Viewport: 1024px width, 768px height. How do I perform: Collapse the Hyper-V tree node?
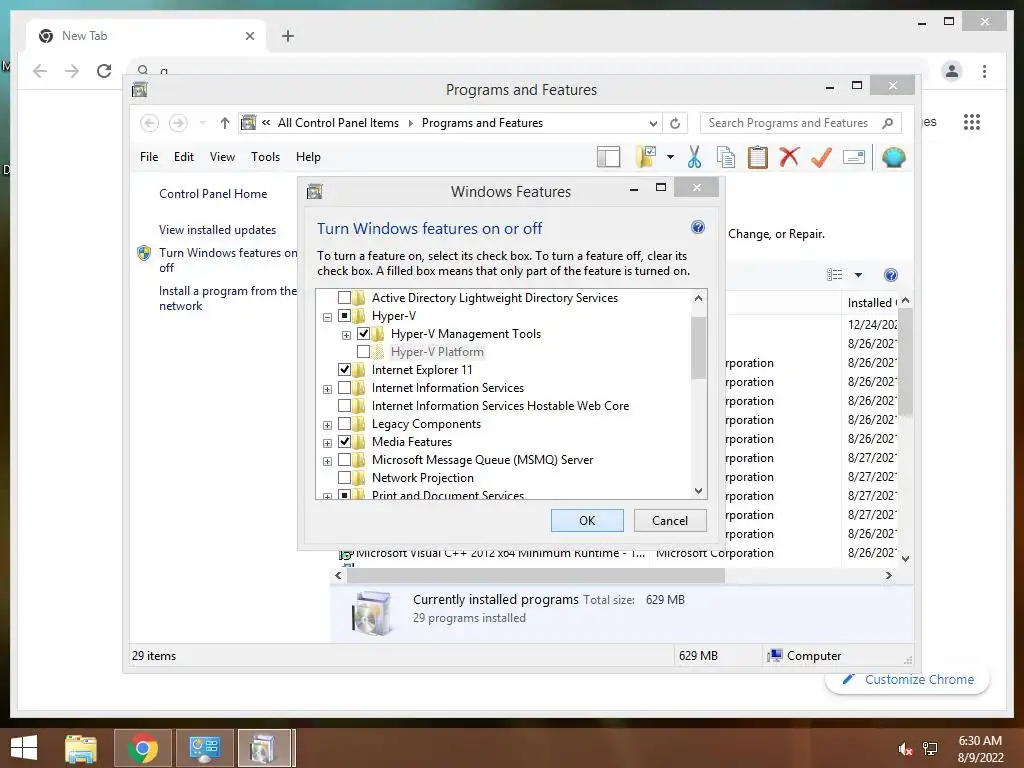point(327,317)
